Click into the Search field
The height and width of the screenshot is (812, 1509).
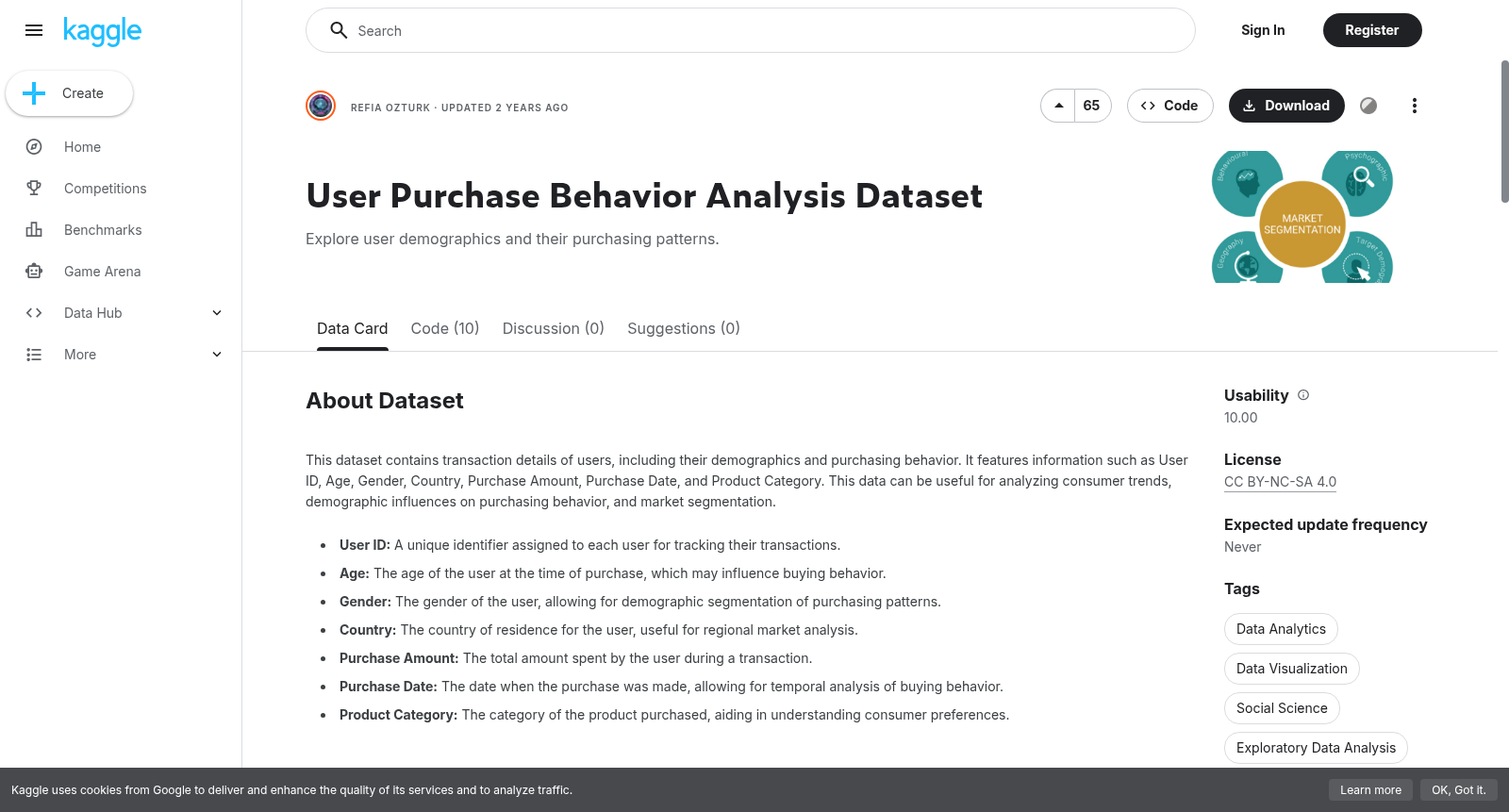[751, 30]
